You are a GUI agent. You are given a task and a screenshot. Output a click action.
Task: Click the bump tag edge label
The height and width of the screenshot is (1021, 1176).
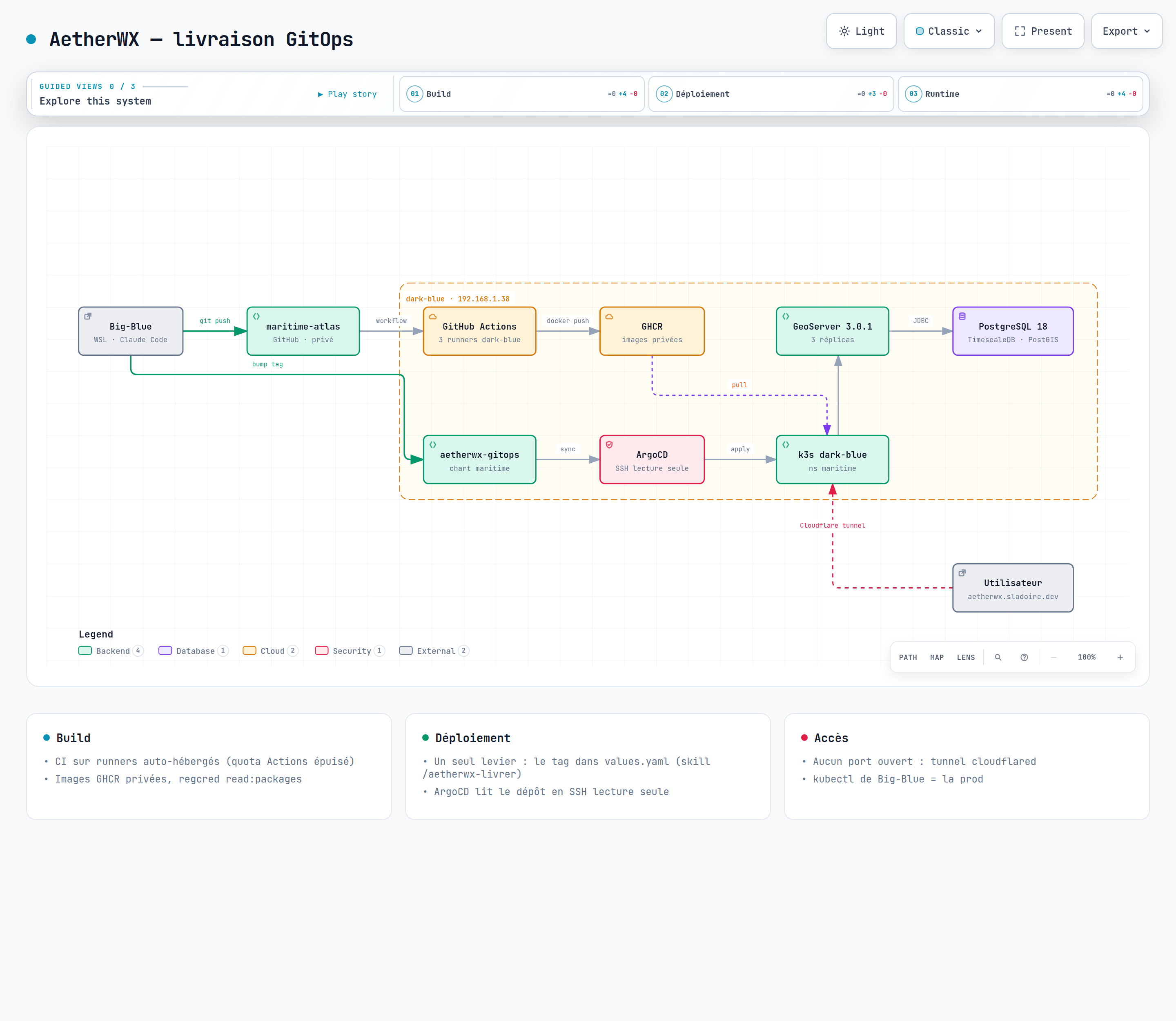[x=267, y=364]
